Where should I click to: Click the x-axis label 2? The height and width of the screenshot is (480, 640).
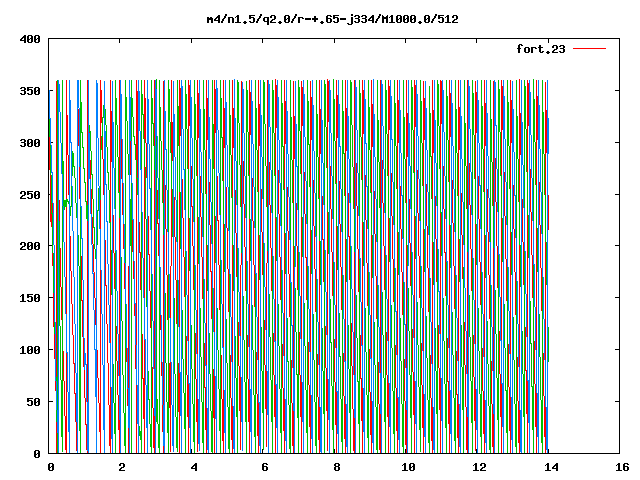(x=122, y=467)
